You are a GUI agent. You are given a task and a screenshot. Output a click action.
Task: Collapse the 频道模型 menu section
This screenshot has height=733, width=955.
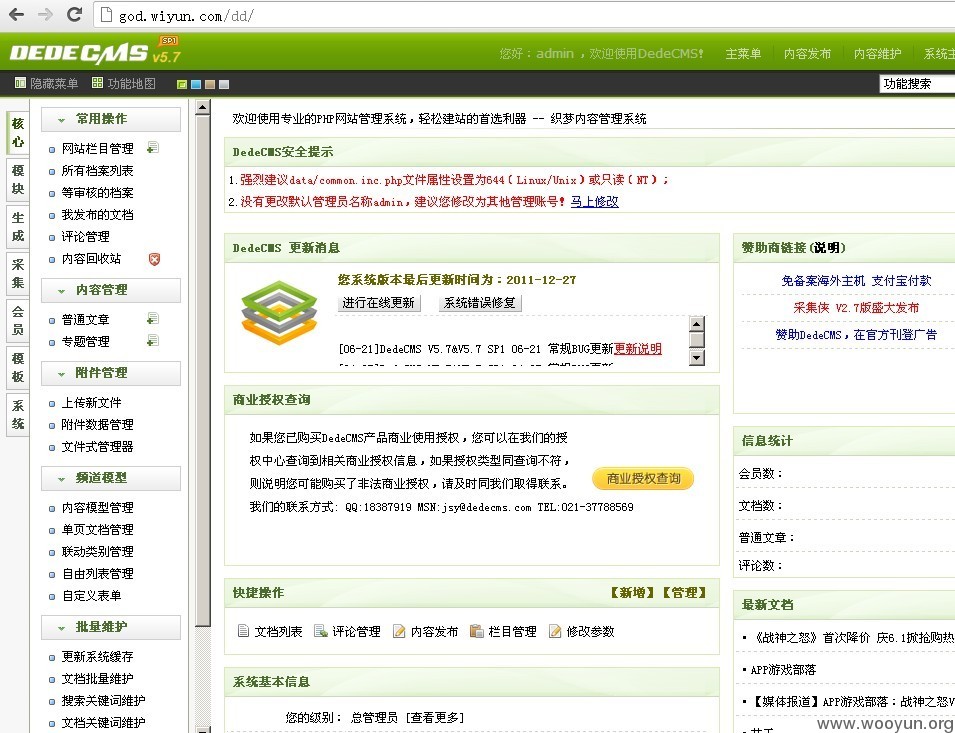click(111, 478)
